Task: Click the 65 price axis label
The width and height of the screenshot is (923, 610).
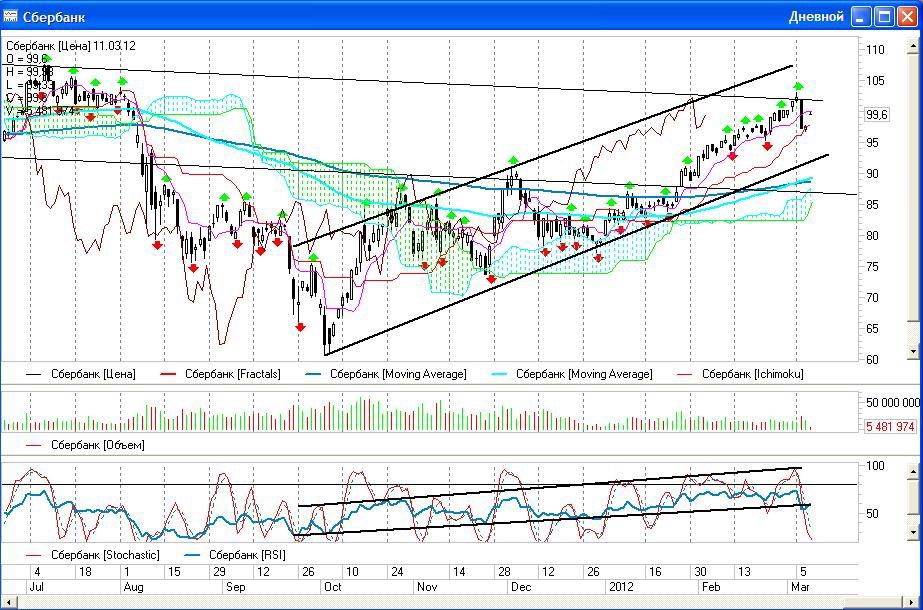Action: pyautogui.click(x=872, y=329)
